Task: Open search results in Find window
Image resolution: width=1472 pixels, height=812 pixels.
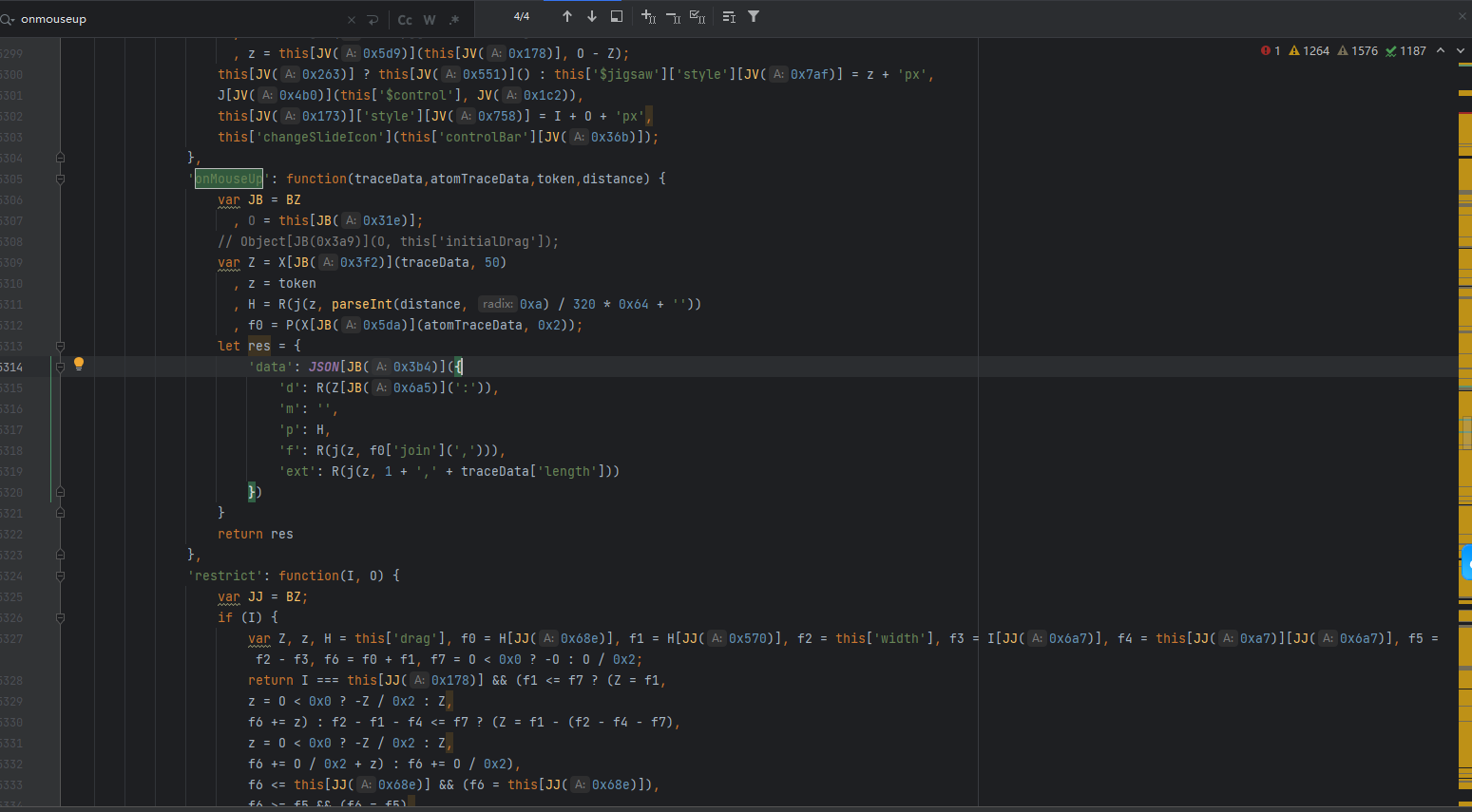Action: click(x=617, y=16)
